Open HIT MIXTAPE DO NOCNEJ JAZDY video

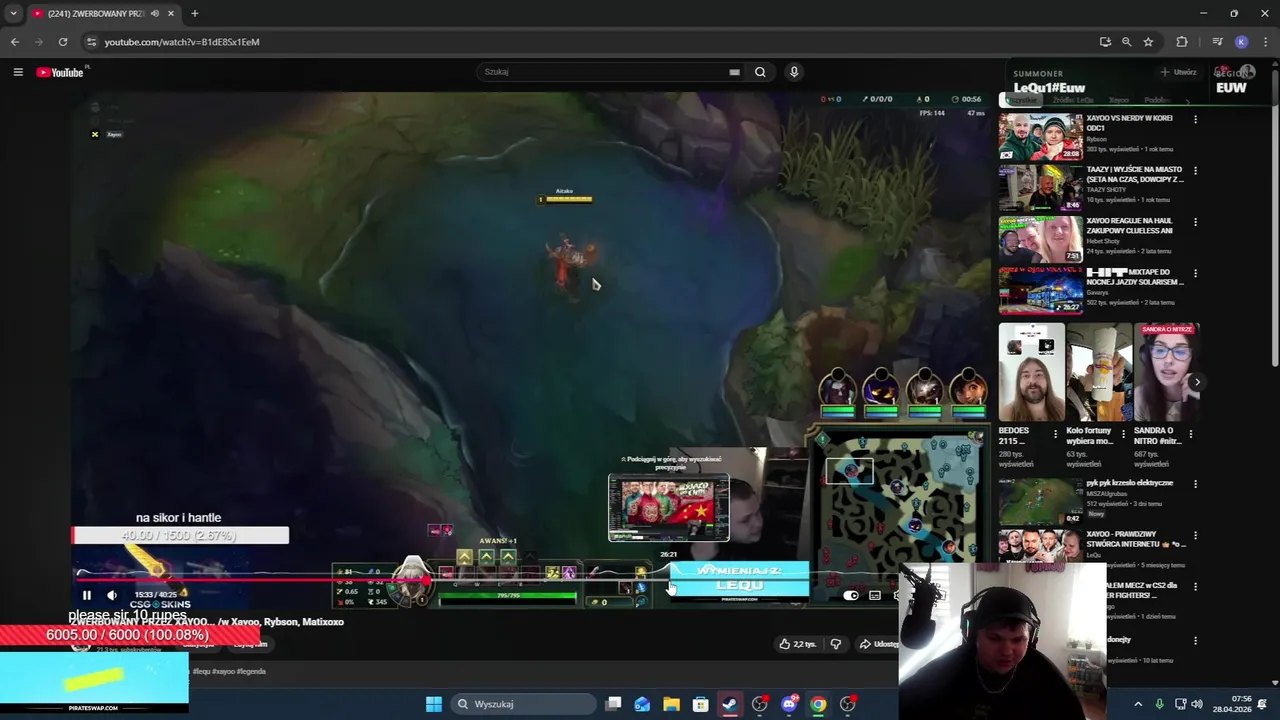coord(1041,290)
